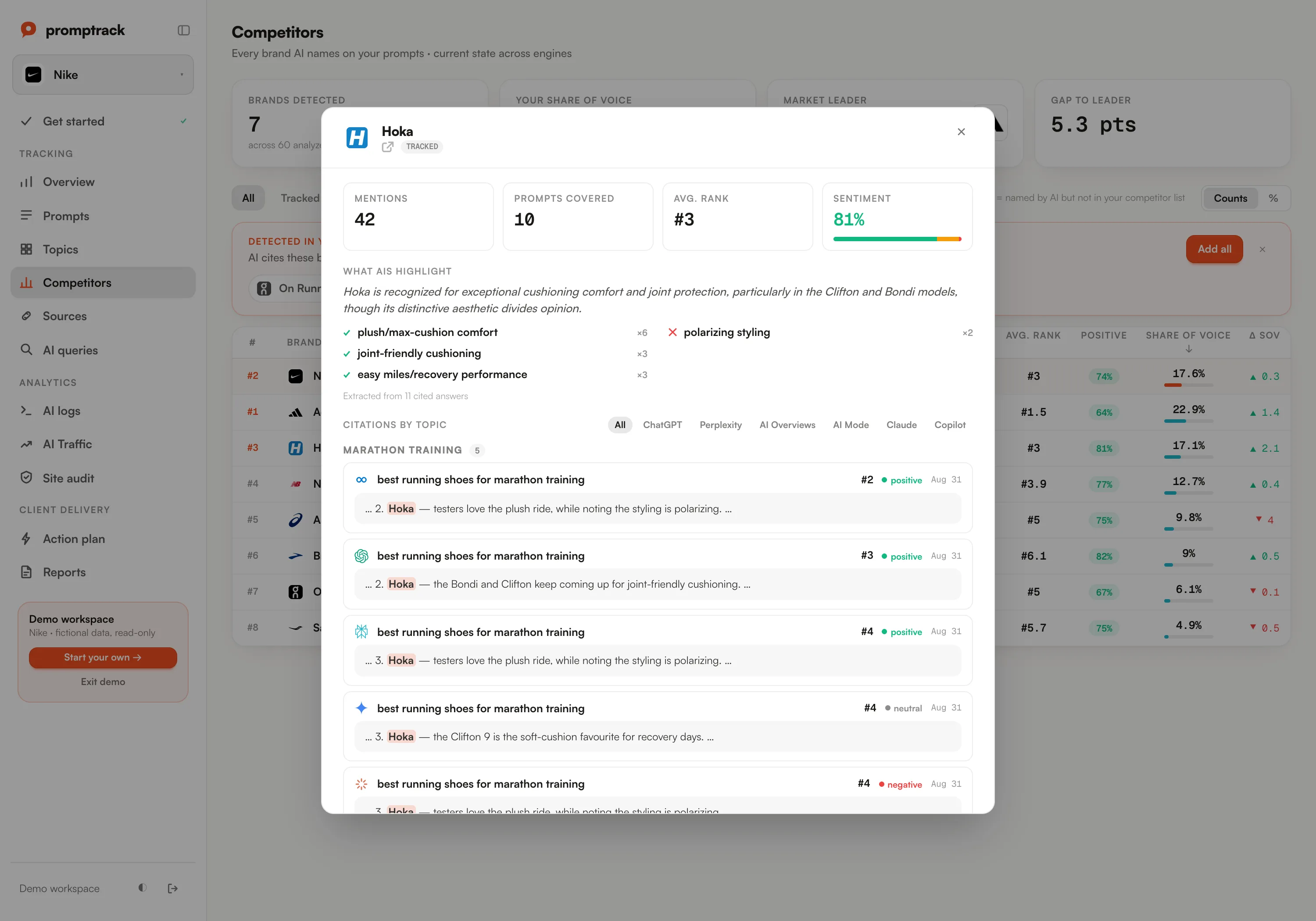
Task: Click Saucony logo in row #8
Action: (295, 628)
